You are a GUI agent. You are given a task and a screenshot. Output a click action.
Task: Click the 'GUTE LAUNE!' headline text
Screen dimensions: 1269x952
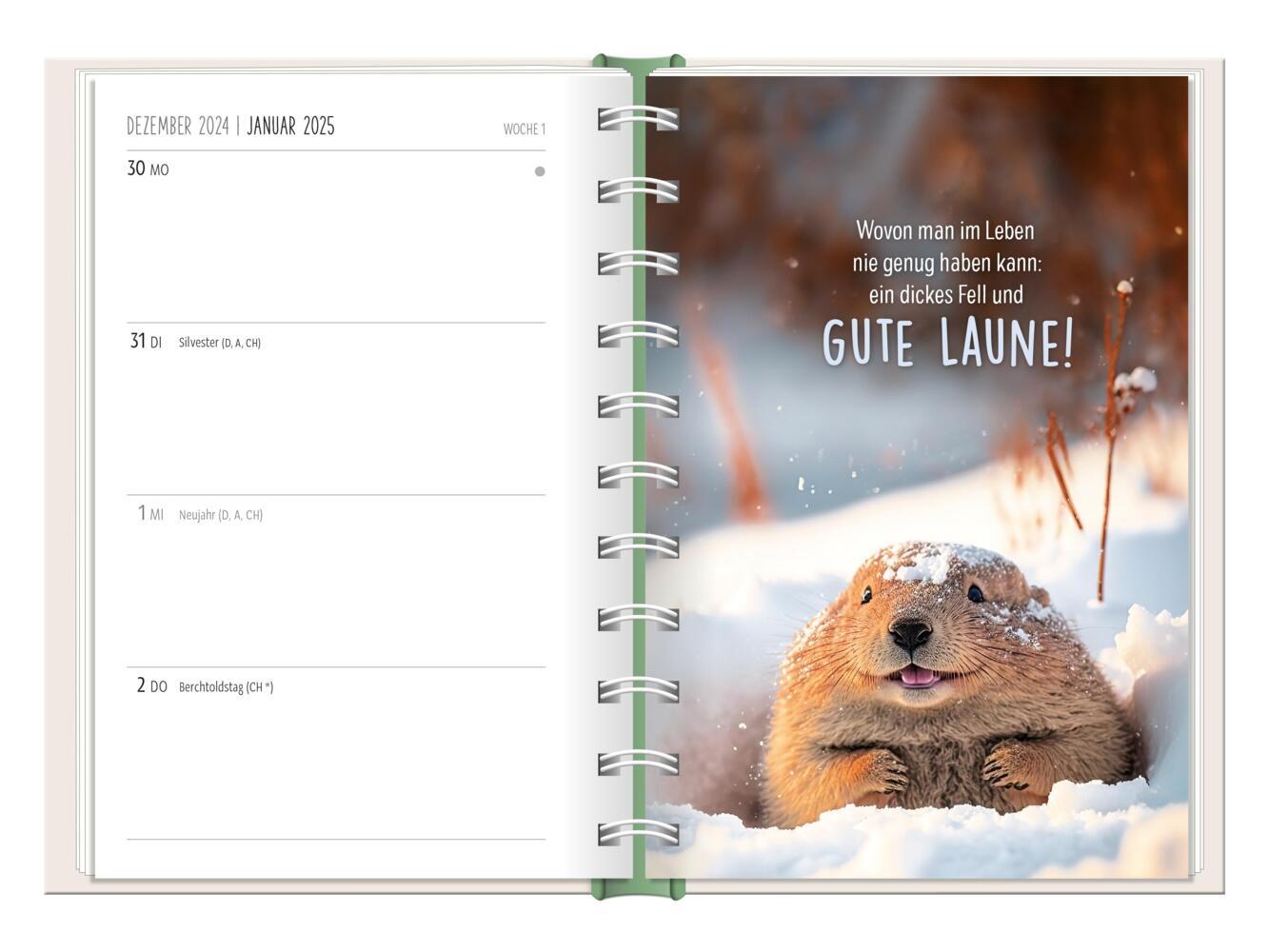(x=947, y=343)
